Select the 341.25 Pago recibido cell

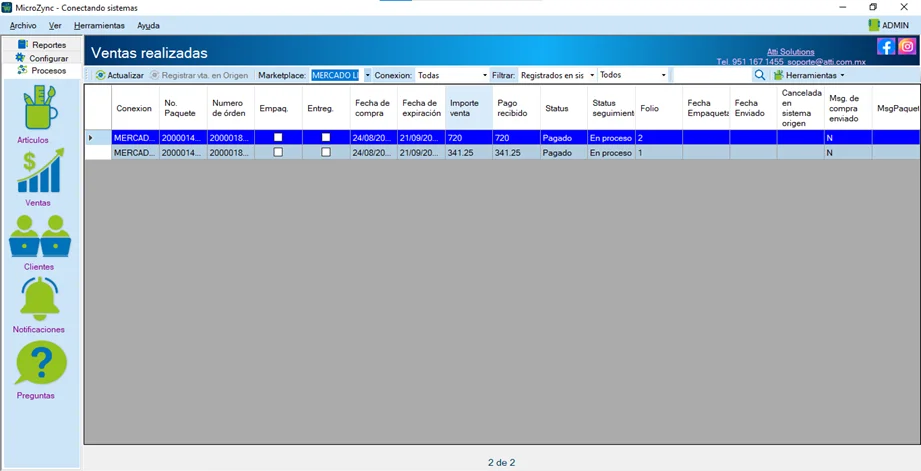pyautogui.click(x=516, y=152)
